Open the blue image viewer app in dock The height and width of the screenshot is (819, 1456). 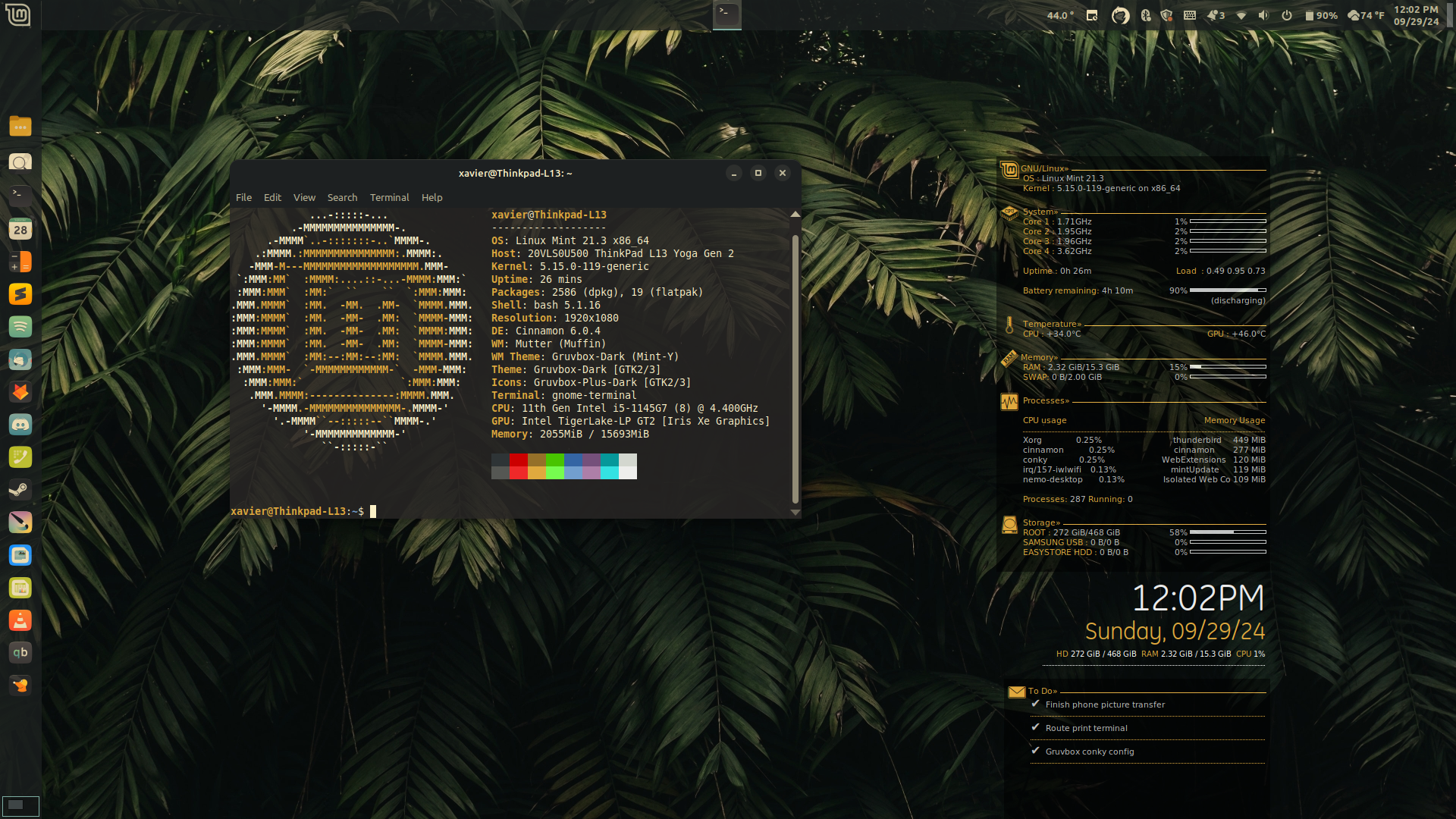pos(20,555)
